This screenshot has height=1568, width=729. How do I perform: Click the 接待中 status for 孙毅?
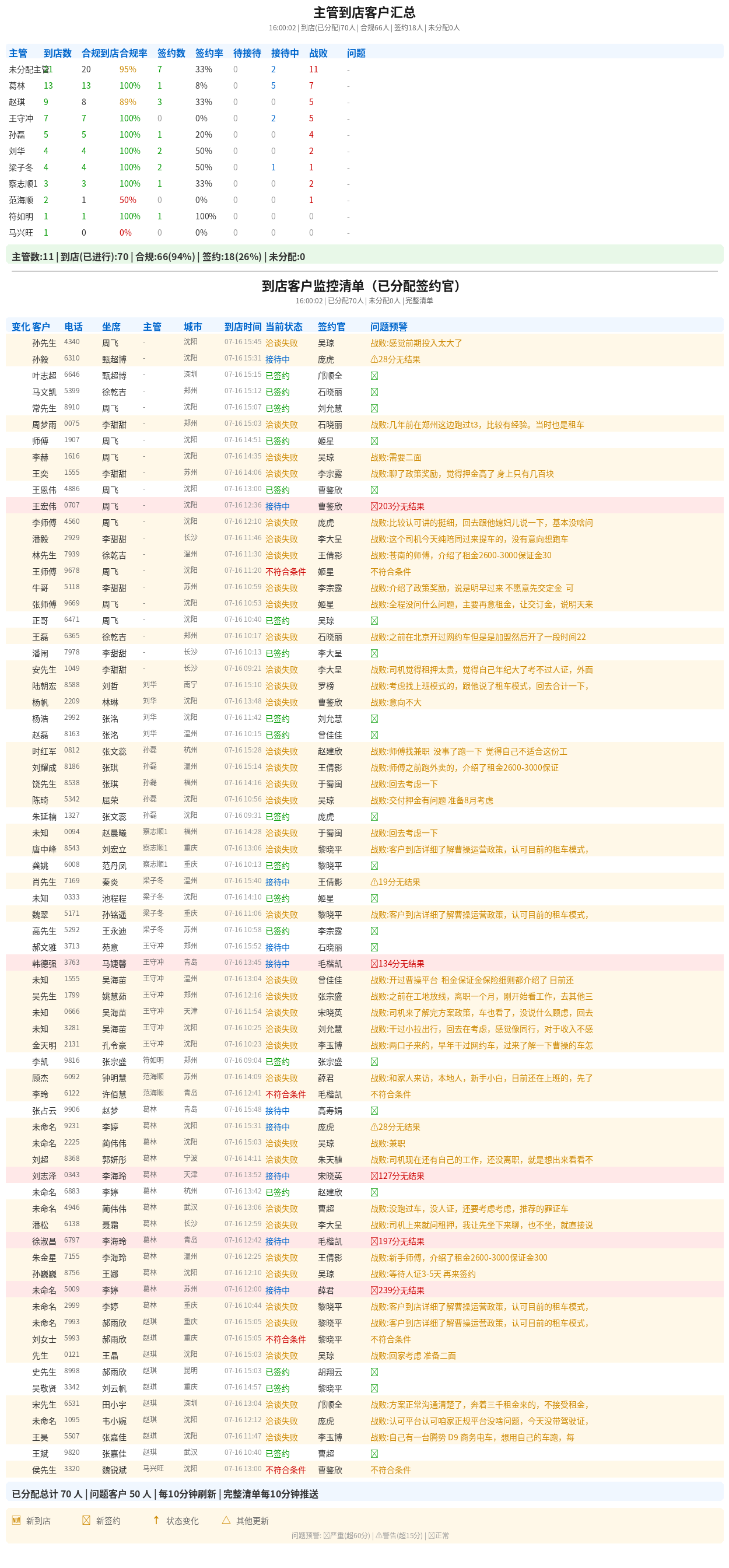pos(278,360)
